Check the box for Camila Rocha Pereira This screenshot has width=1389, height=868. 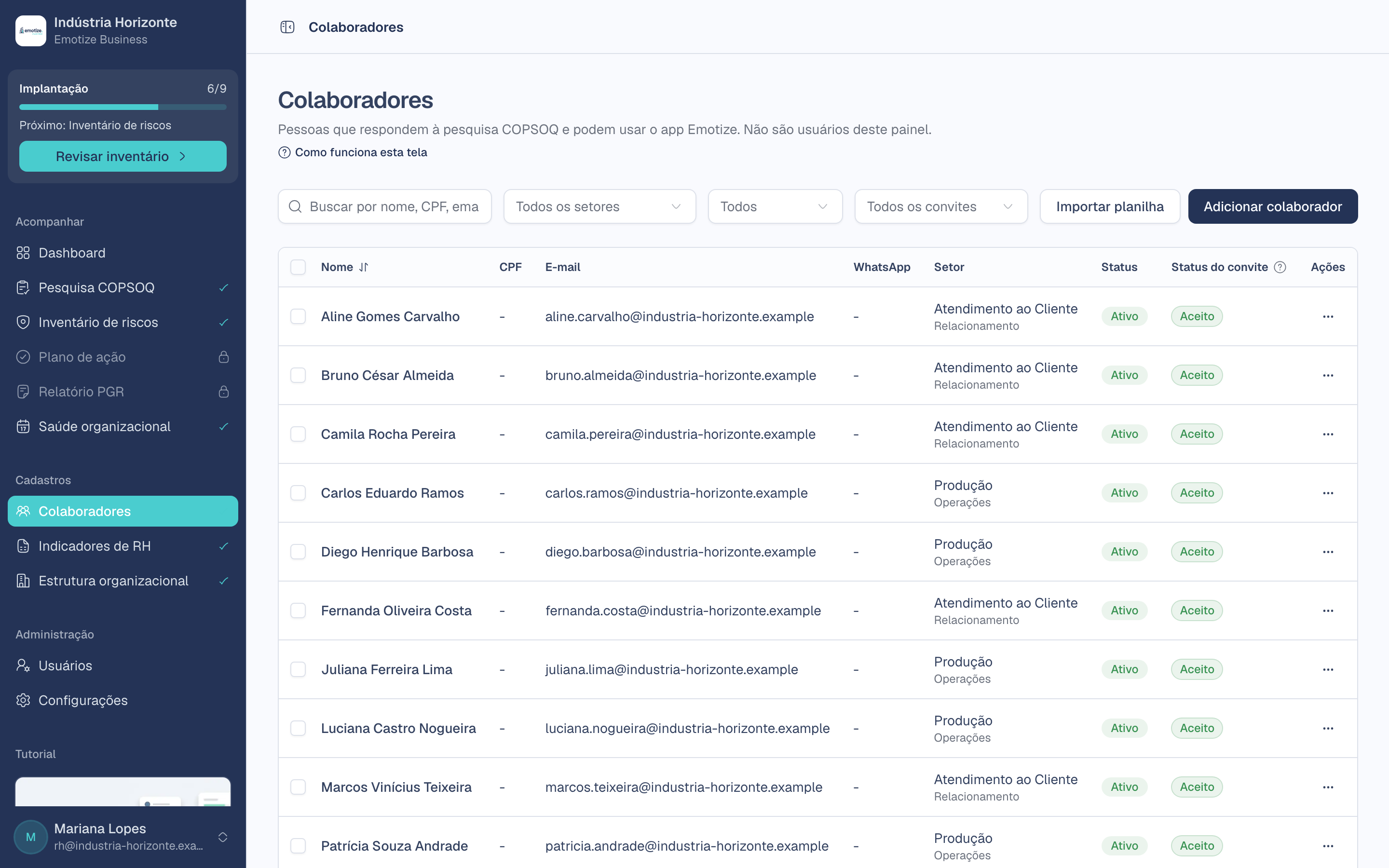298,434
